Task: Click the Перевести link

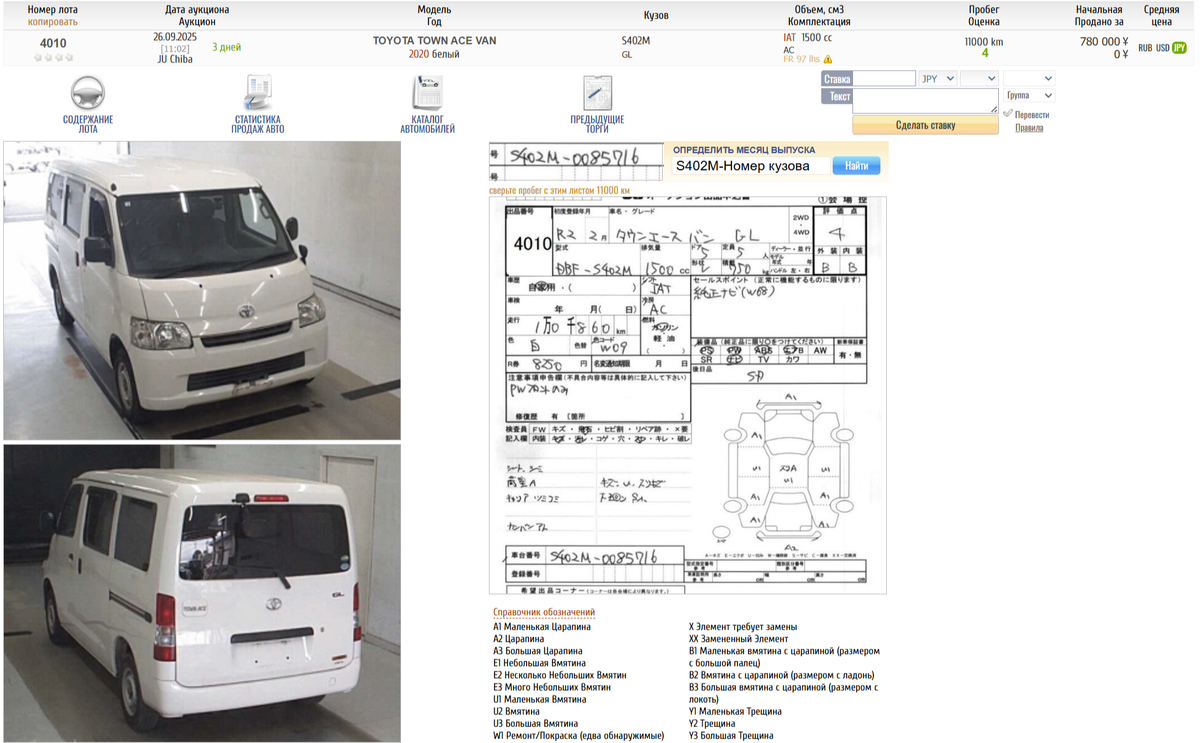Action: (x=1032, y=114)
